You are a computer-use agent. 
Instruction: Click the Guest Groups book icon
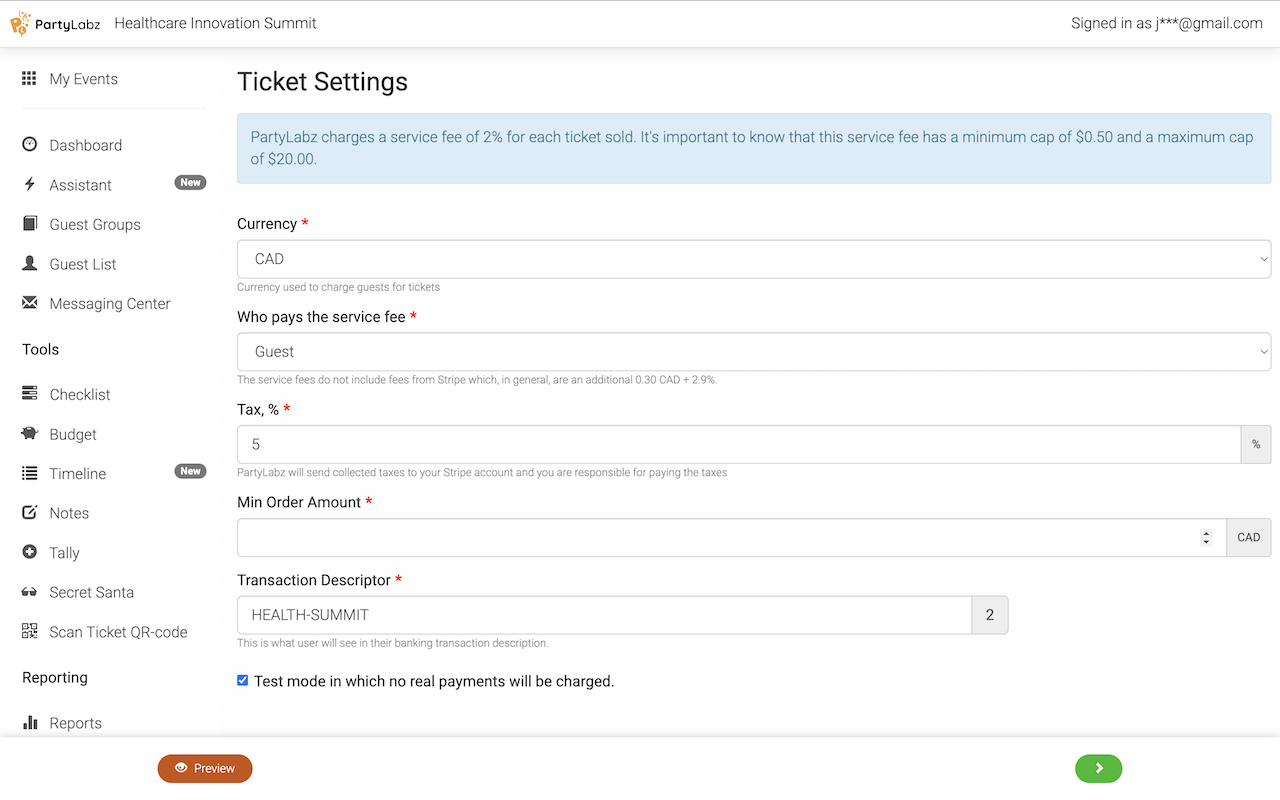(29, 224)
